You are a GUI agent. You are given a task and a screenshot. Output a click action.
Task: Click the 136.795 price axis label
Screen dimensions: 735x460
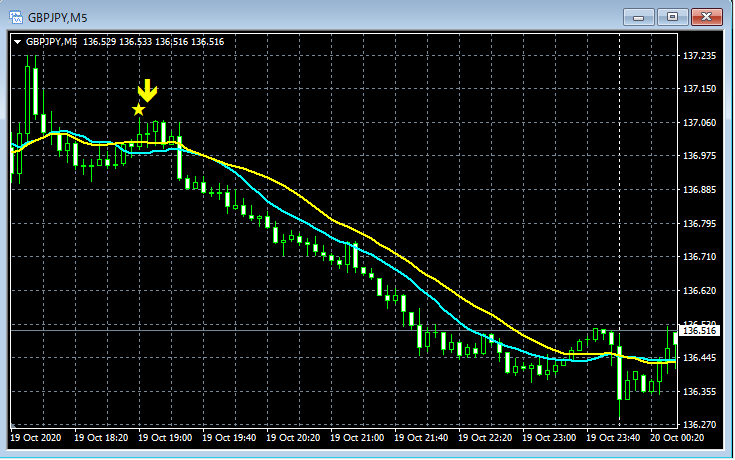pos(699,223)
